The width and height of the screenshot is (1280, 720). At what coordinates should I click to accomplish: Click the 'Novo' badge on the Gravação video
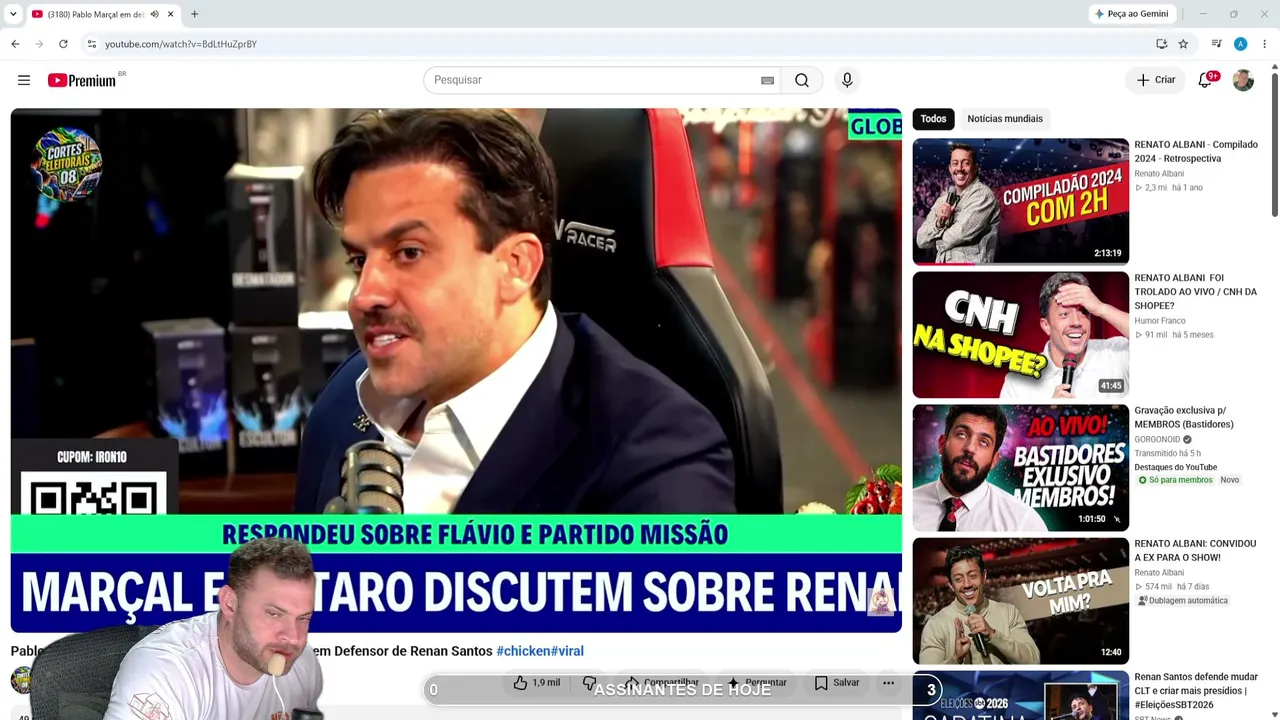[x=1230, y=480]
